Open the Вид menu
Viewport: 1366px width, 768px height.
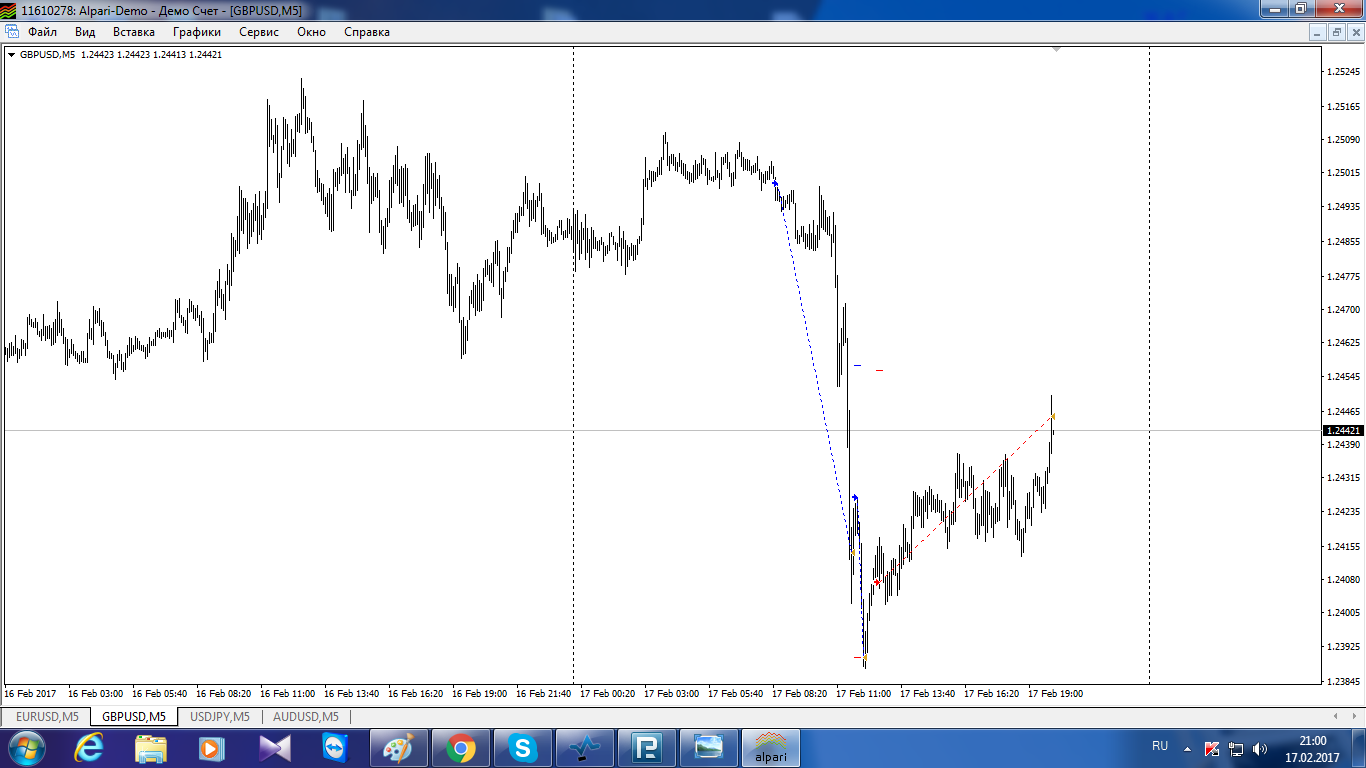click(85, 32)
